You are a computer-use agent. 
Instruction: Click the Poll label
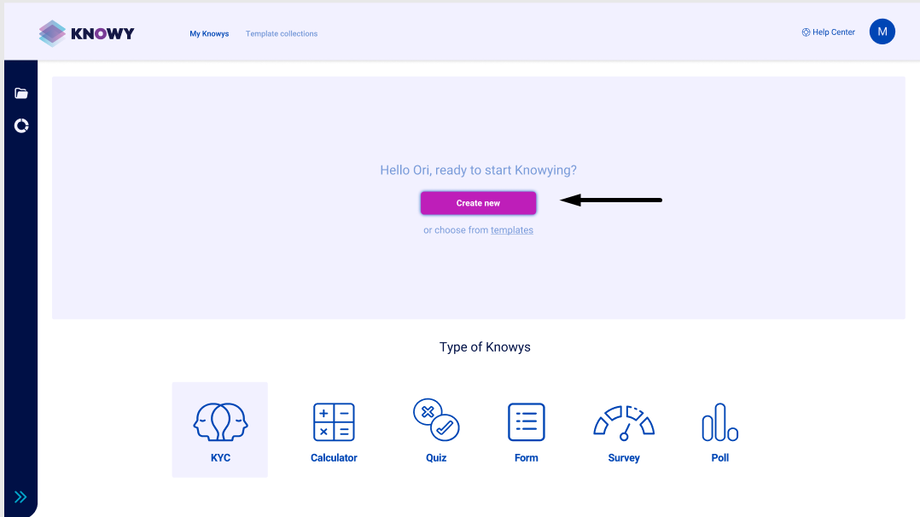[x=720, y=458]
